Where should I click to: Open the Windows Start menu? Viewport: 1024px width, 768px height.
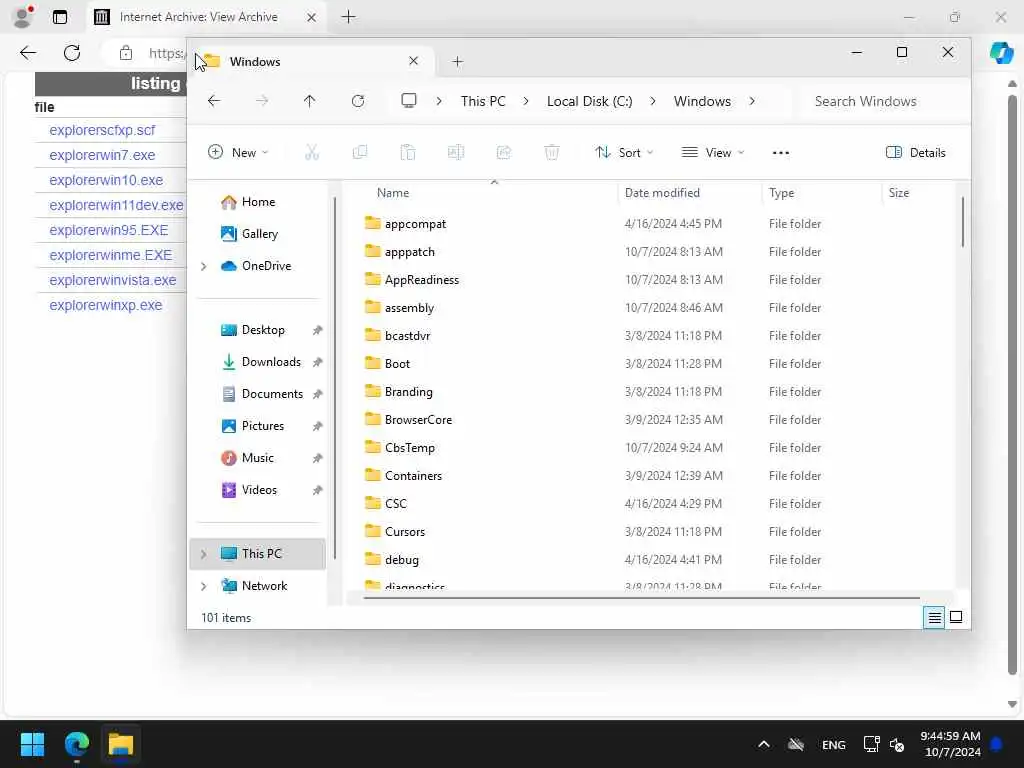pyautogui.click(x=32, y=744)
